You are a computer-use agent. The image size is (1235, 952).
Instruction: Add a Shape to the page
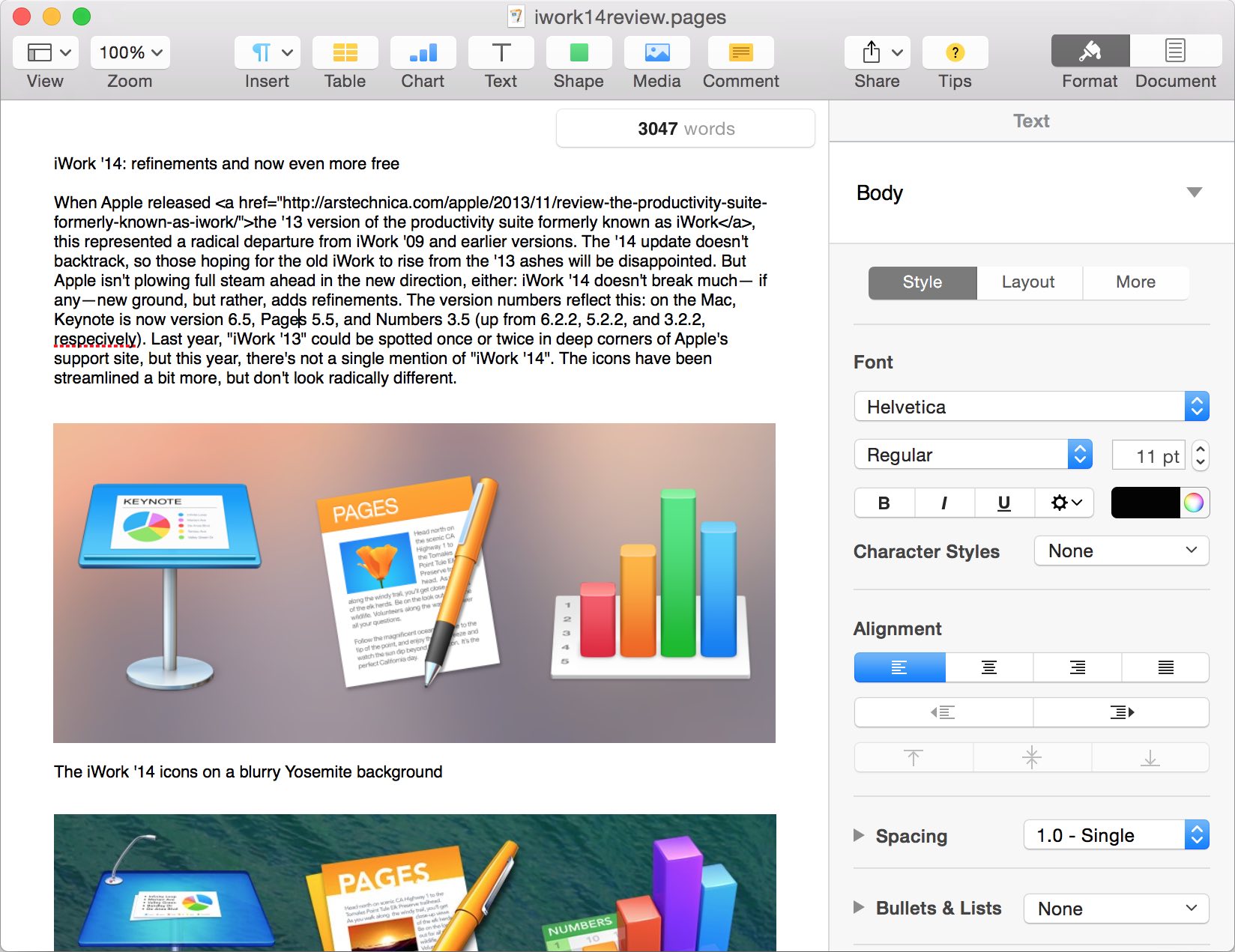tap(578, 52)
